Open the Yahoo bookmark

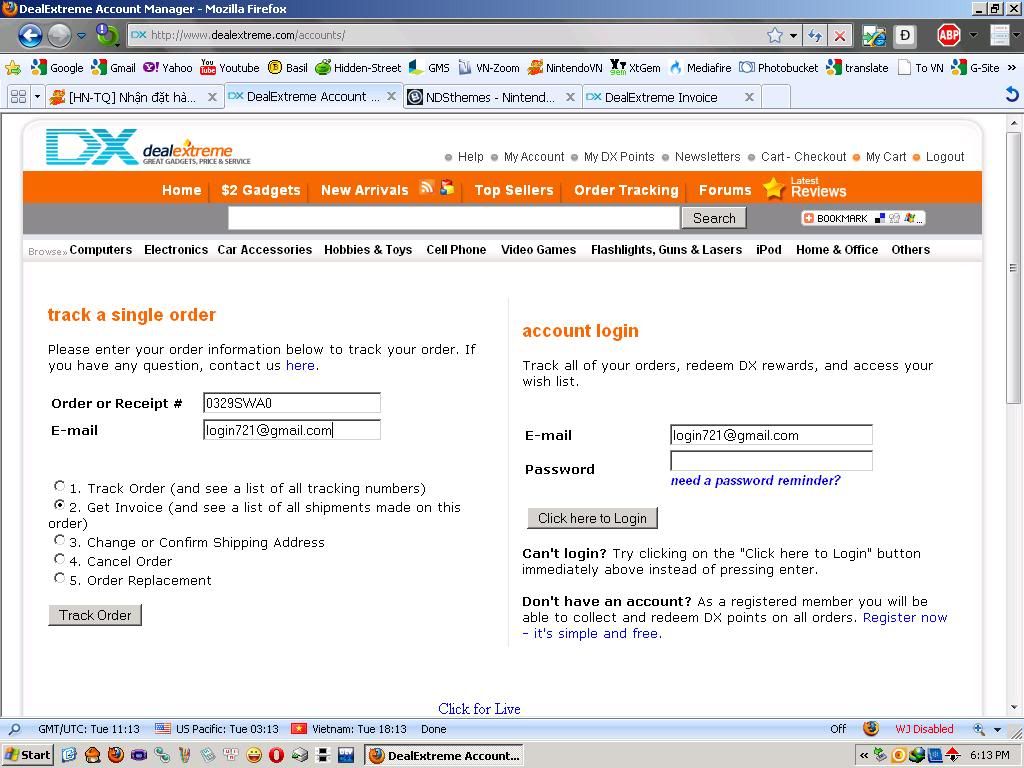[x=168, y=67]
